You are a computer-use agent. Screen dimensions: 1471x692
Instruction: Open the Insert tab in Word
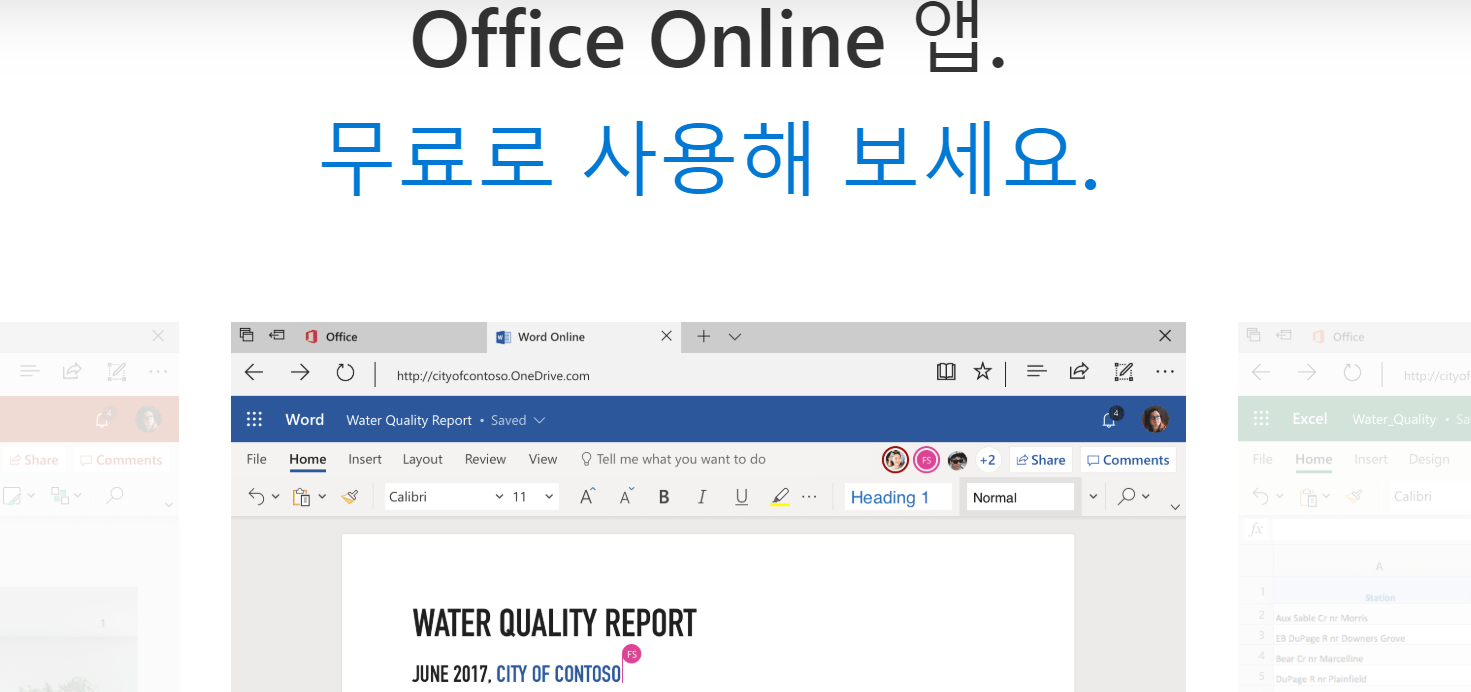pos(365,459)
